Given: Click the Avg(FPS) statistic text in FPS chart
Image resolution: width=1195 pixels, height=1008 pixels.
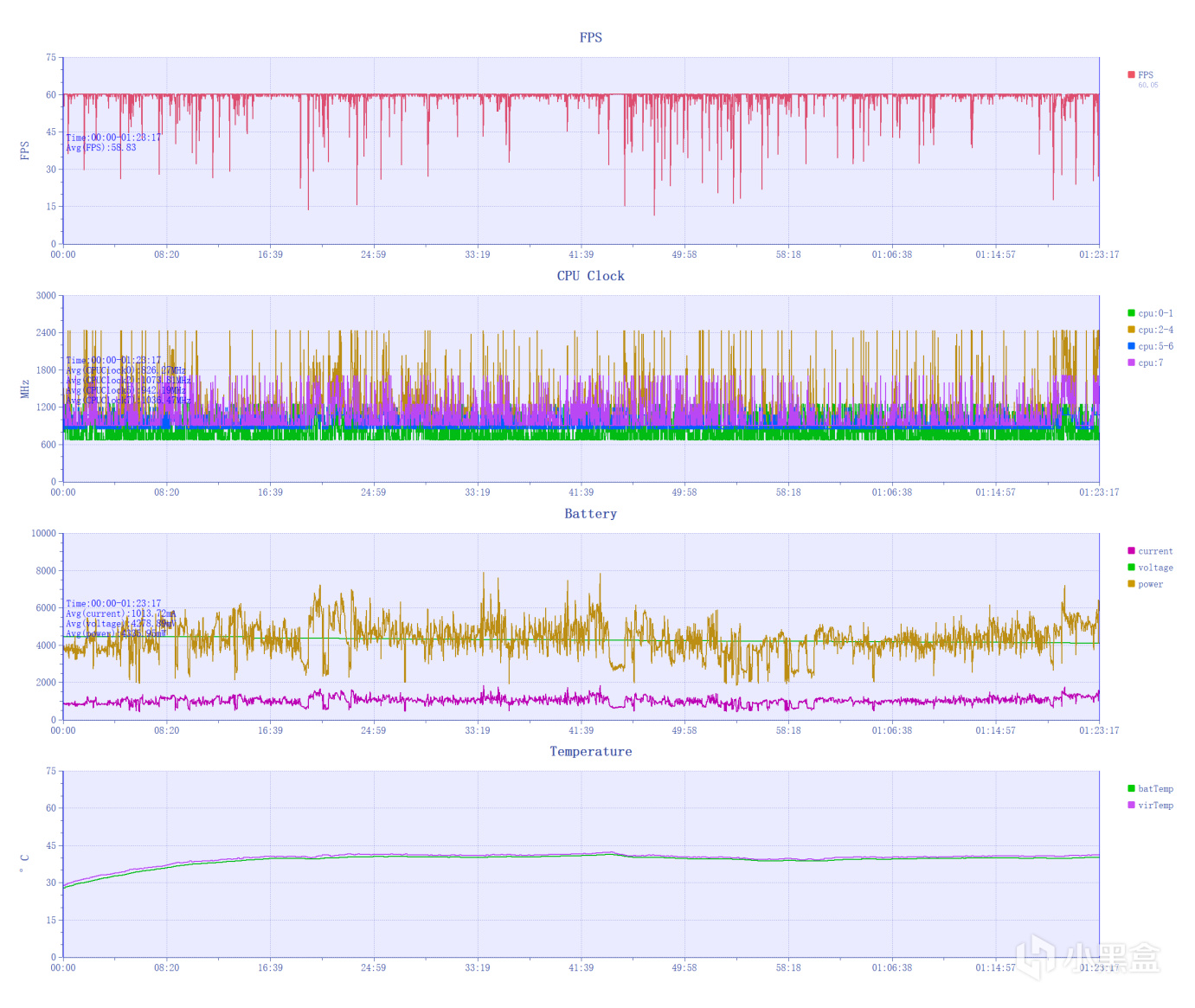Looking at the screenshot, I should tap(101, 148).
